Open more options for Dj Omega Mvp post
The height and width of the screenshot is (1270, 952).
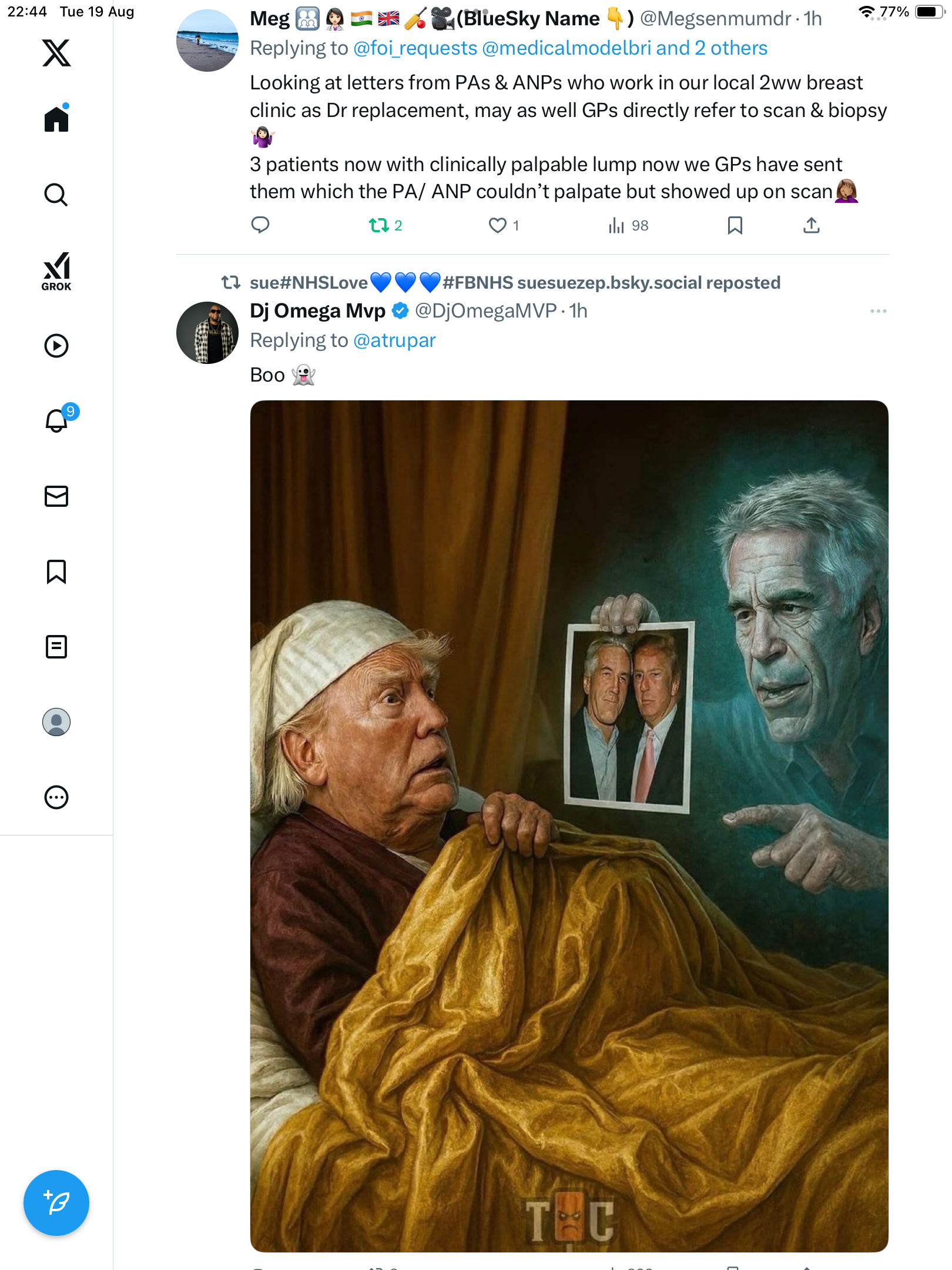tap(878, 311)
